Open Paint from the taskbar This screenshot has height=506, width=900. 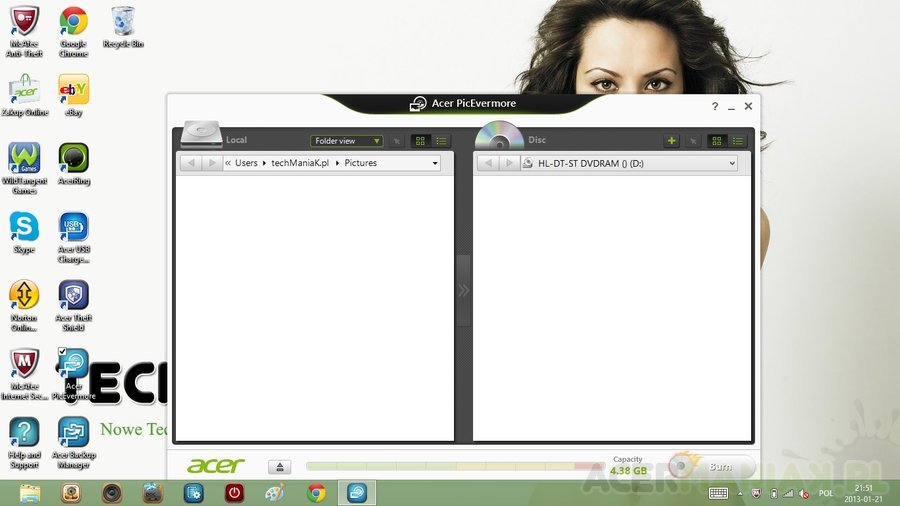pyautogui.click(x=275, y=493)
